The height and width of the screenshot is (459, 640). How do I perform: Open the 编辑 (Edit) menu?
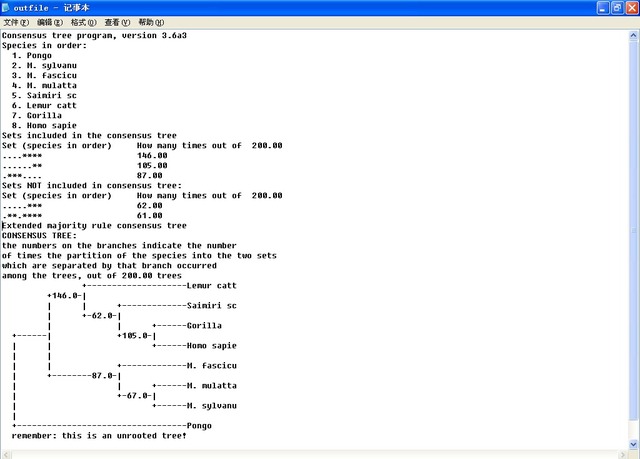[x=49, y=22]
